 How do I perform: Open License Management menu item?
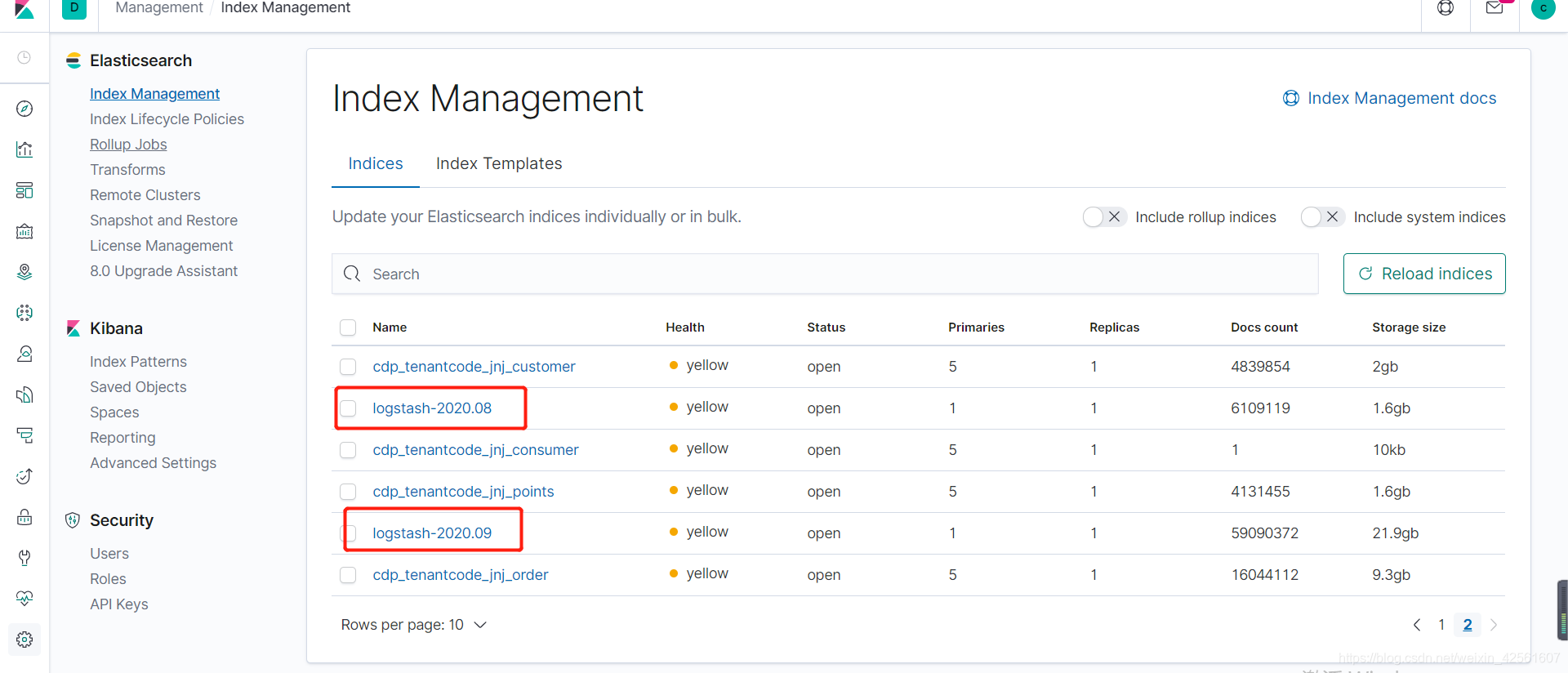[162, 246]
